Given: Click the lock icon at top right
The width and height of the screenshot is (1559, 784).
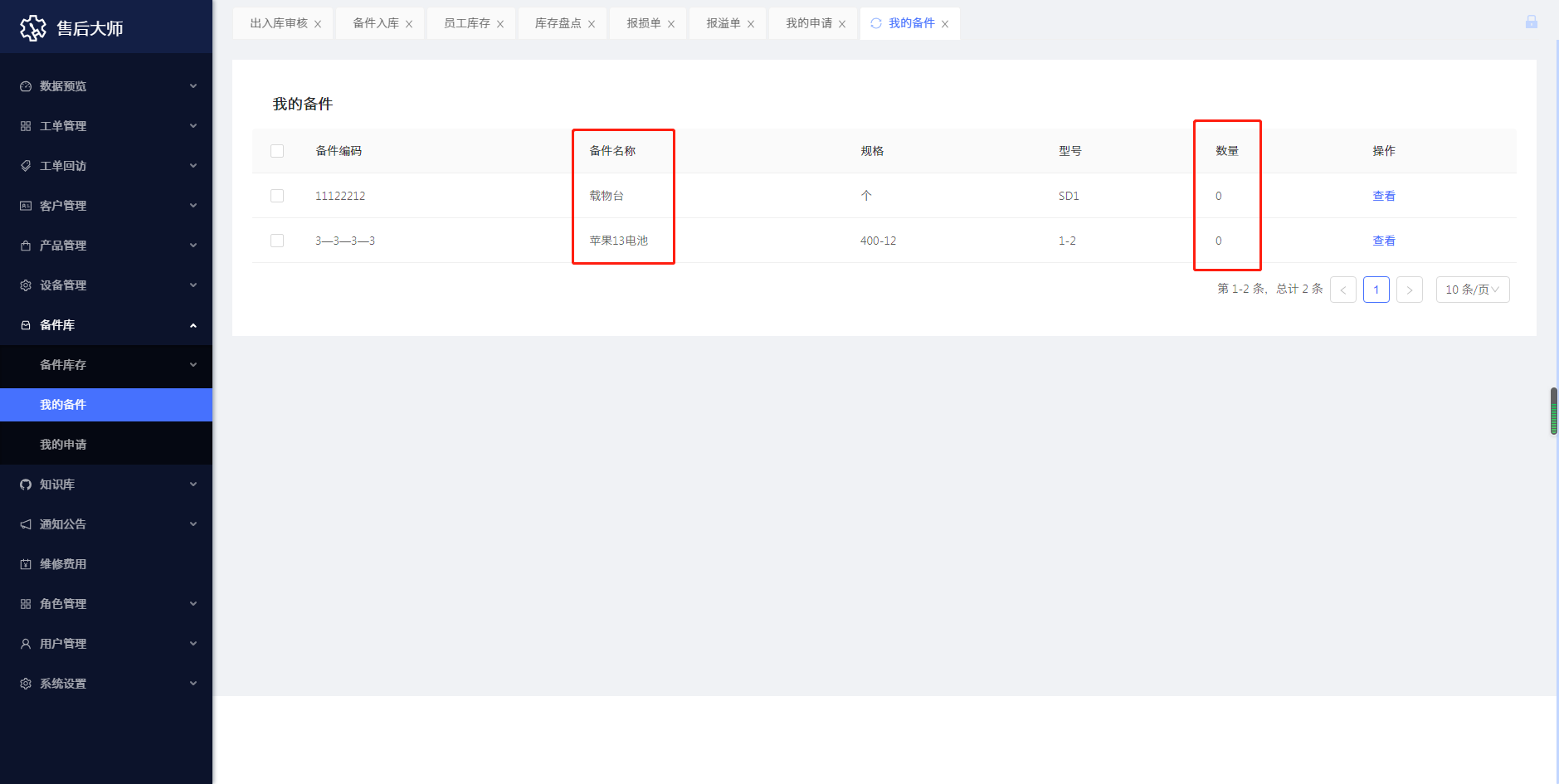Looking at the screenshot, I should [1530, 22].
